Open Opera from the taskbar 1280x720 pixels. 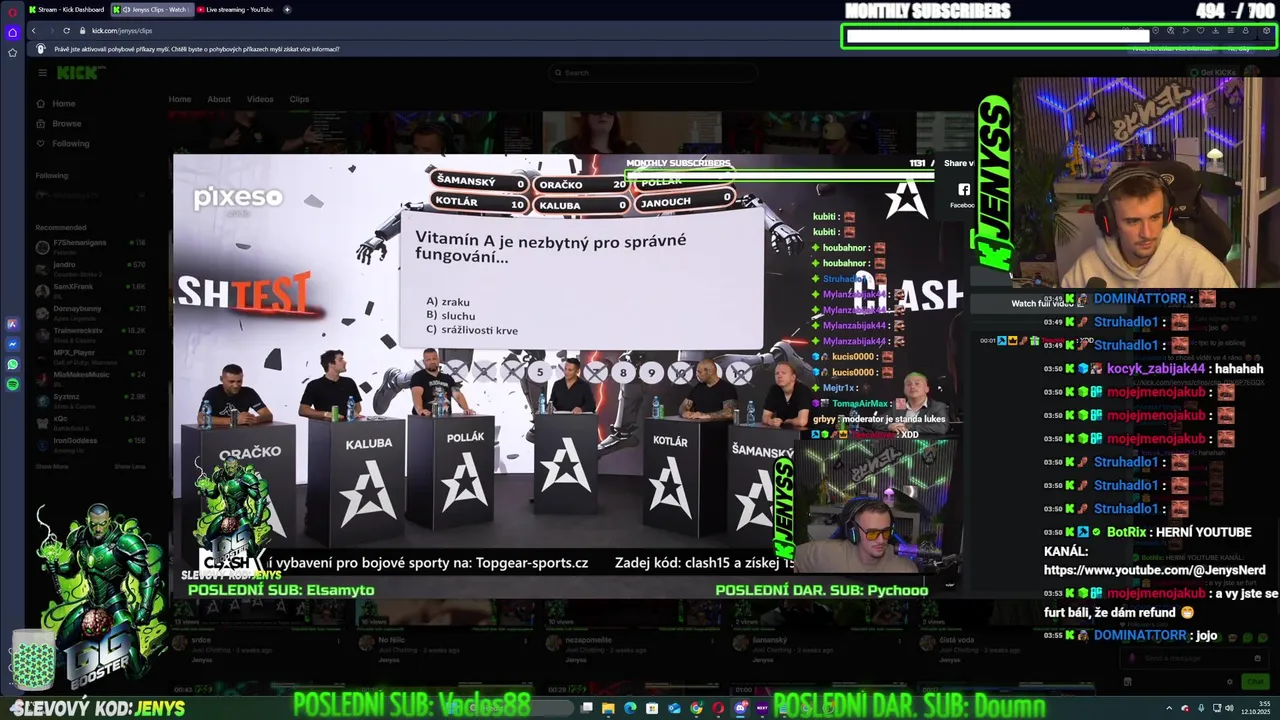pos(718,708)
